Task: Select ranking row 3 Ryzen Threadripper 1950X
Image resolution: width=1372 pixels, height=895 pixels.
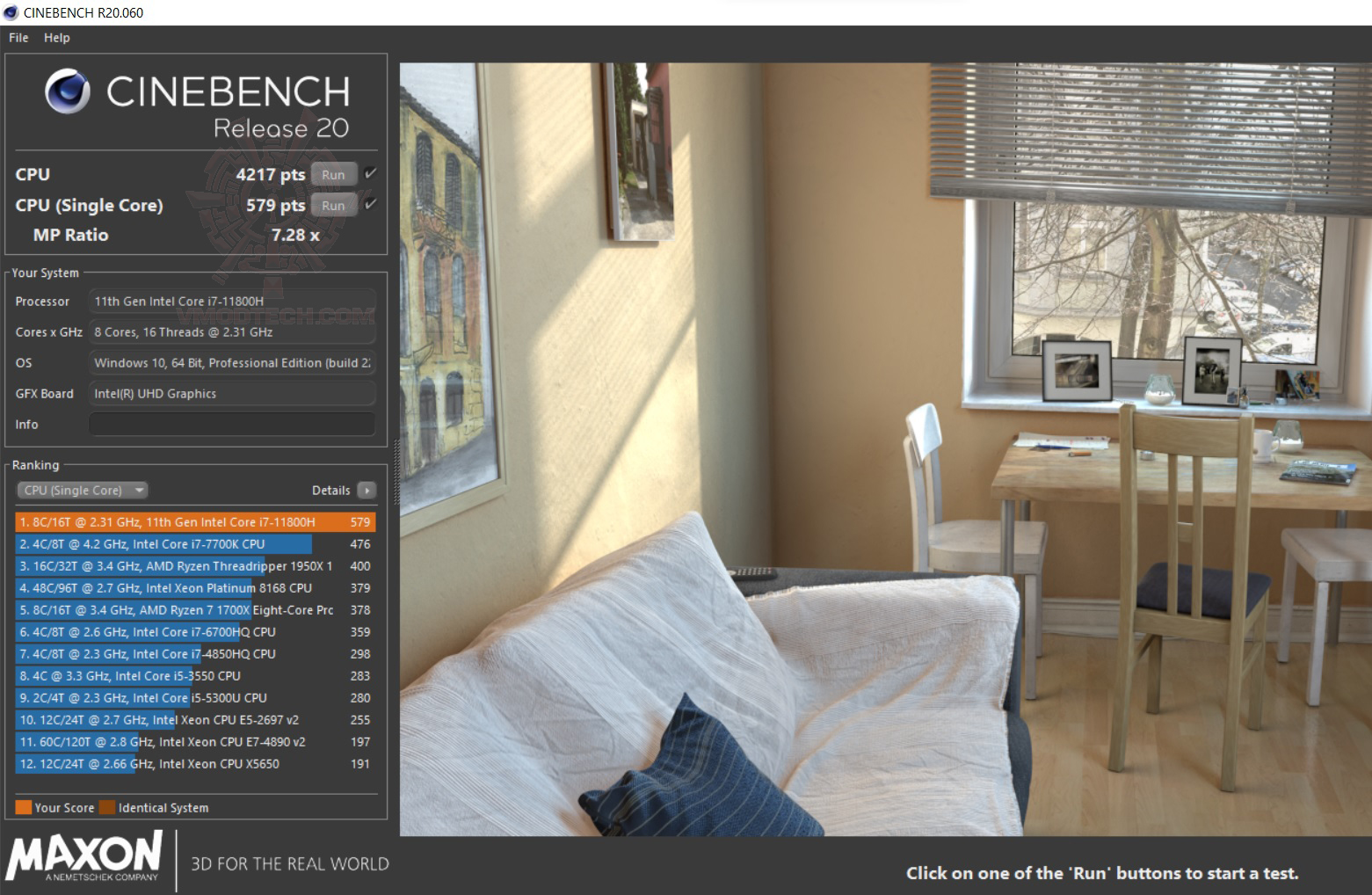Action: [x=195, y=566]
